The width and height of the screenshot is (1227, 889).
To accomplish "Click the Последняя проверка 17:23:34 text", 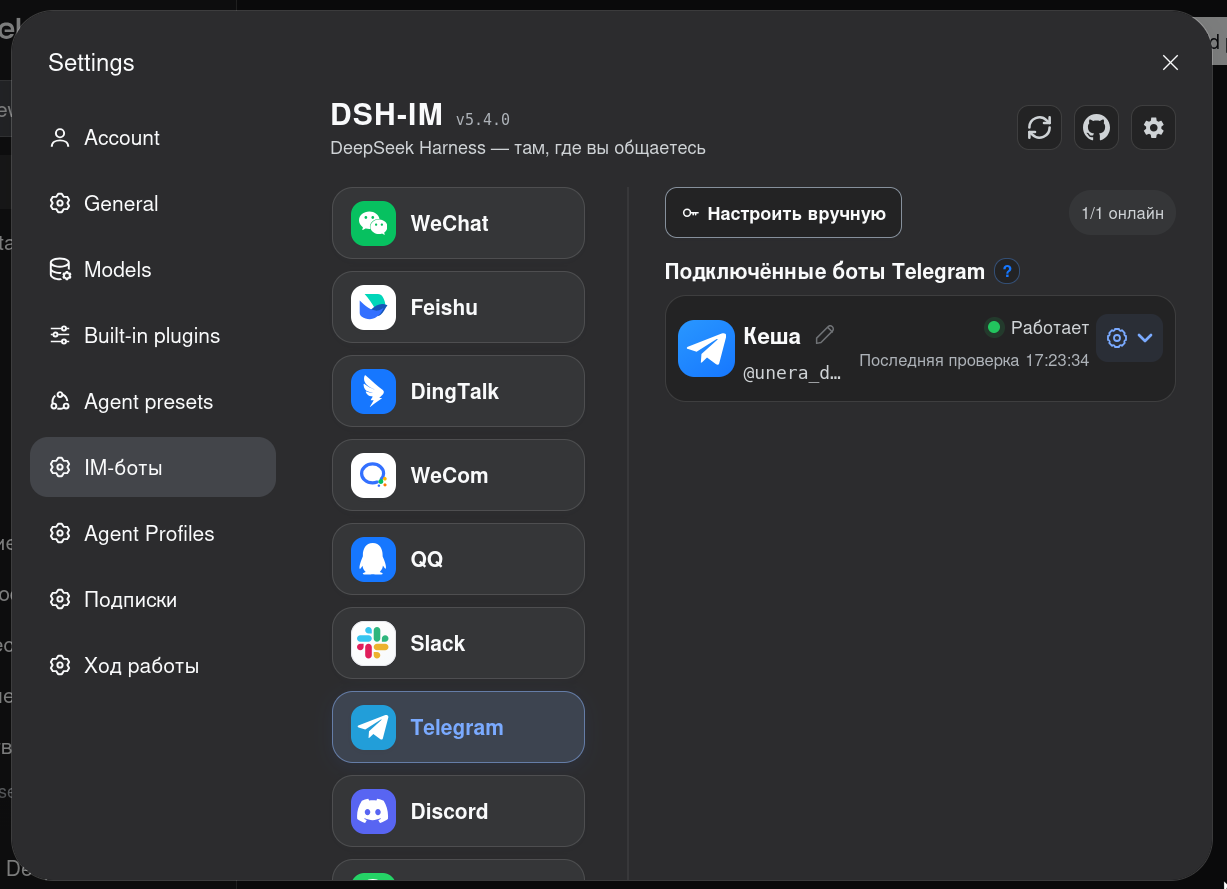I will (974, 360).
